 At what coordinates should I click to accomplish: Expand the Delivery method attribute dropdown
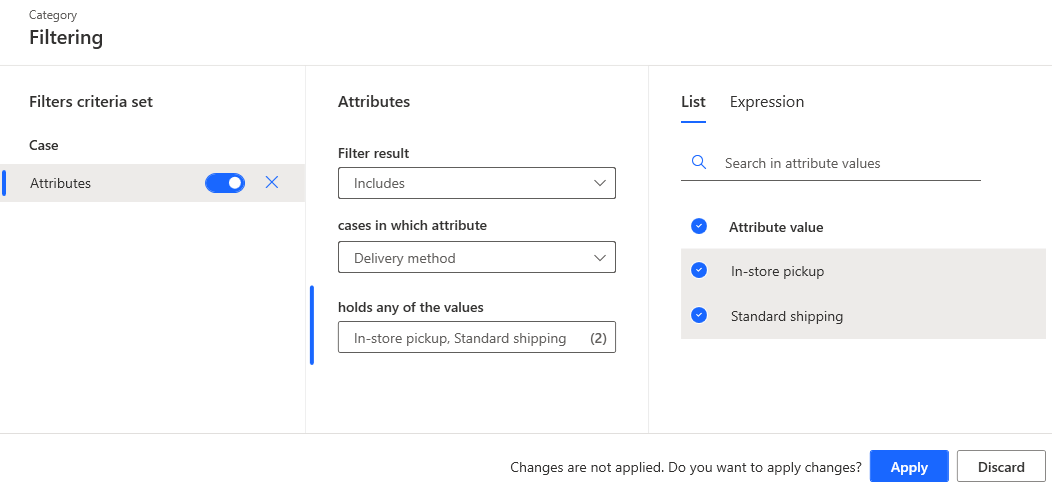(x=476, y=258)
